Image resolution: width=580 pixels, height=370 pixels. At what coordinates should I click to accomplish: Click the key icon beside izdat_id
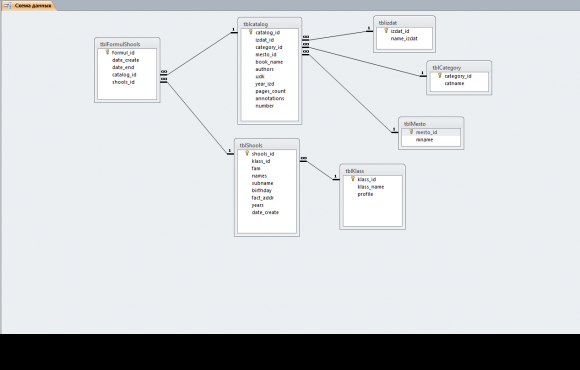(386, 31)
